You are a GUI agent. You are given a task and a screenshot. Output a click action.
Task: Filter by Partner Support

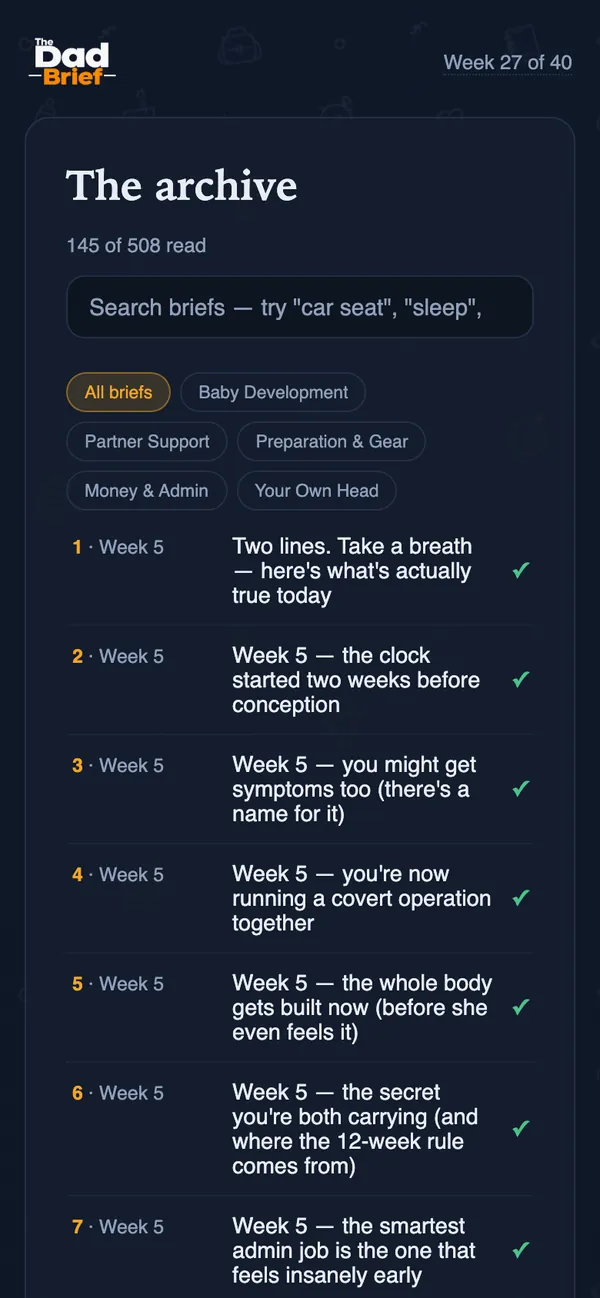147,441
